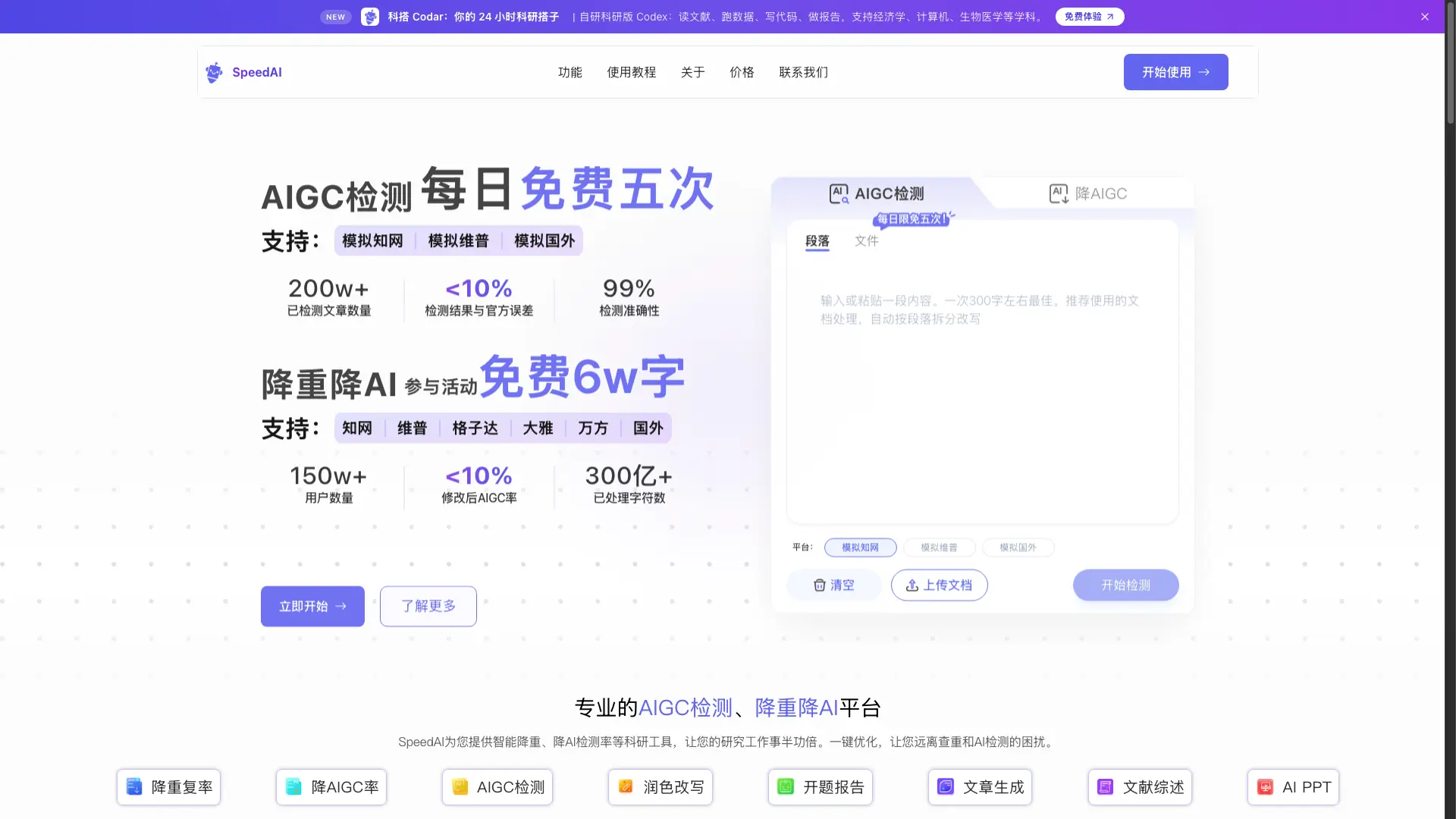This screenshot has height=819, width=1456.
Task: Click the 免费体验 banner button
Action: [x=1090, y=17]
